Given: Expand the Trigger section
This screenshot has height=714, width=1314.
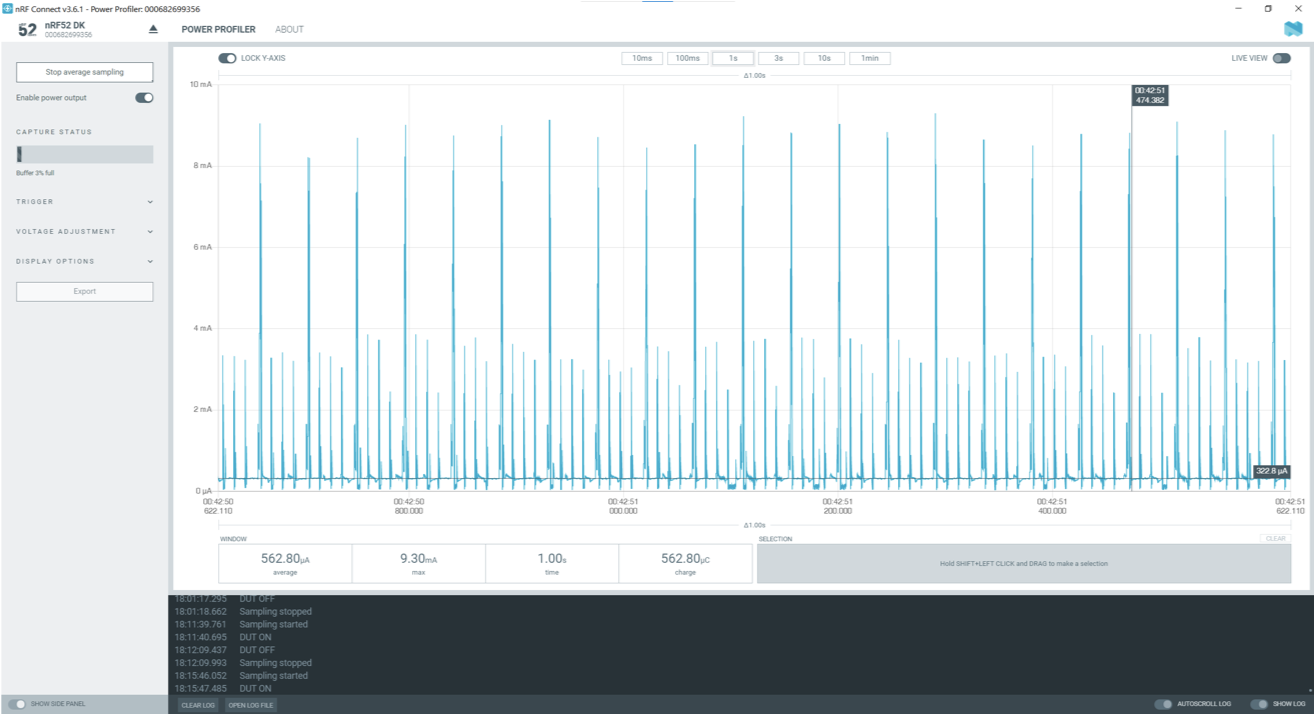Looking at the screenshot, I should (85, 202).
